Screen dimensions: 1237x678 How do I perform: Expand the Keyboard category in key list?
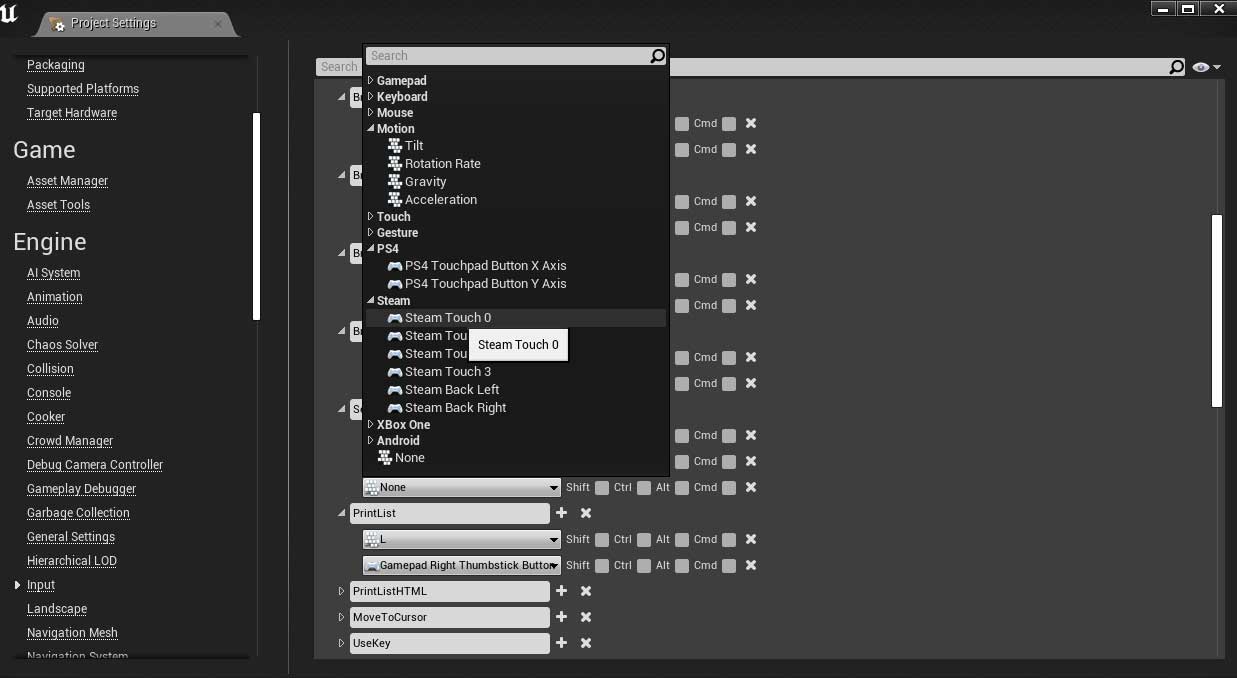tap(371, 97)
